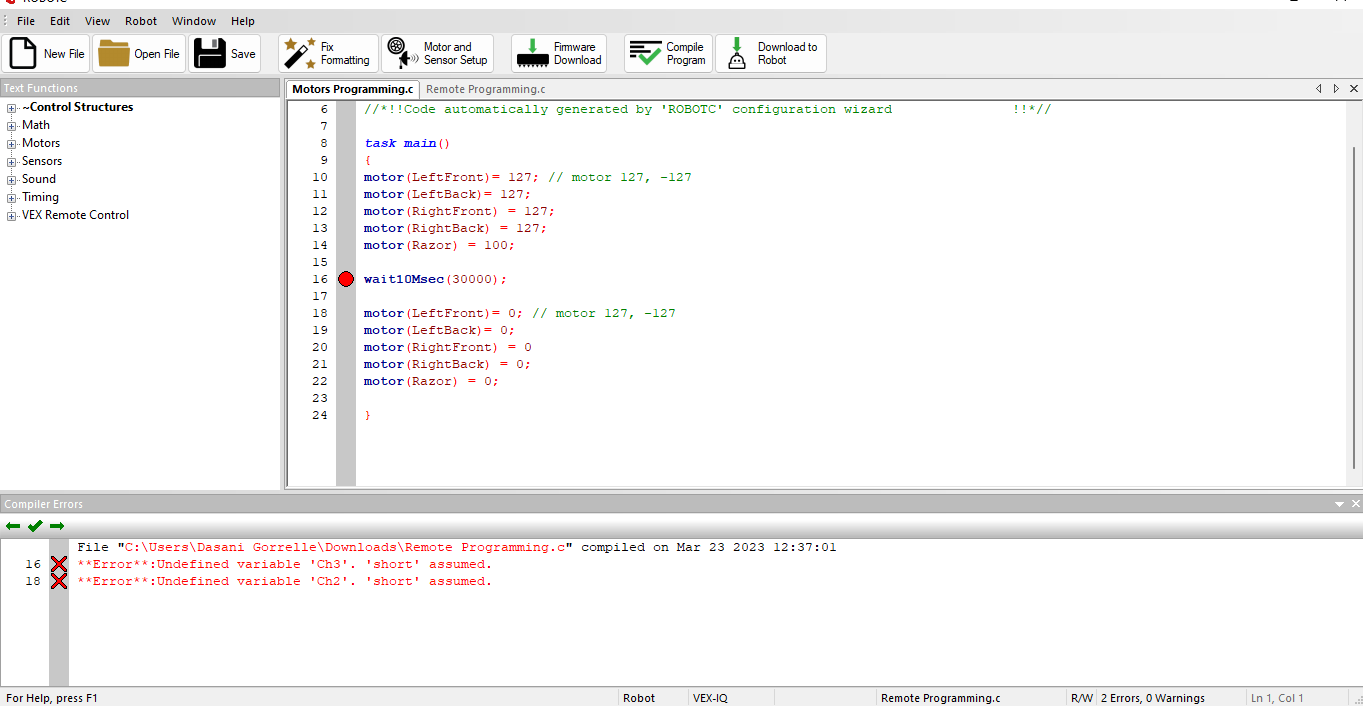Jump to the next compiler error

pos(57,525)
